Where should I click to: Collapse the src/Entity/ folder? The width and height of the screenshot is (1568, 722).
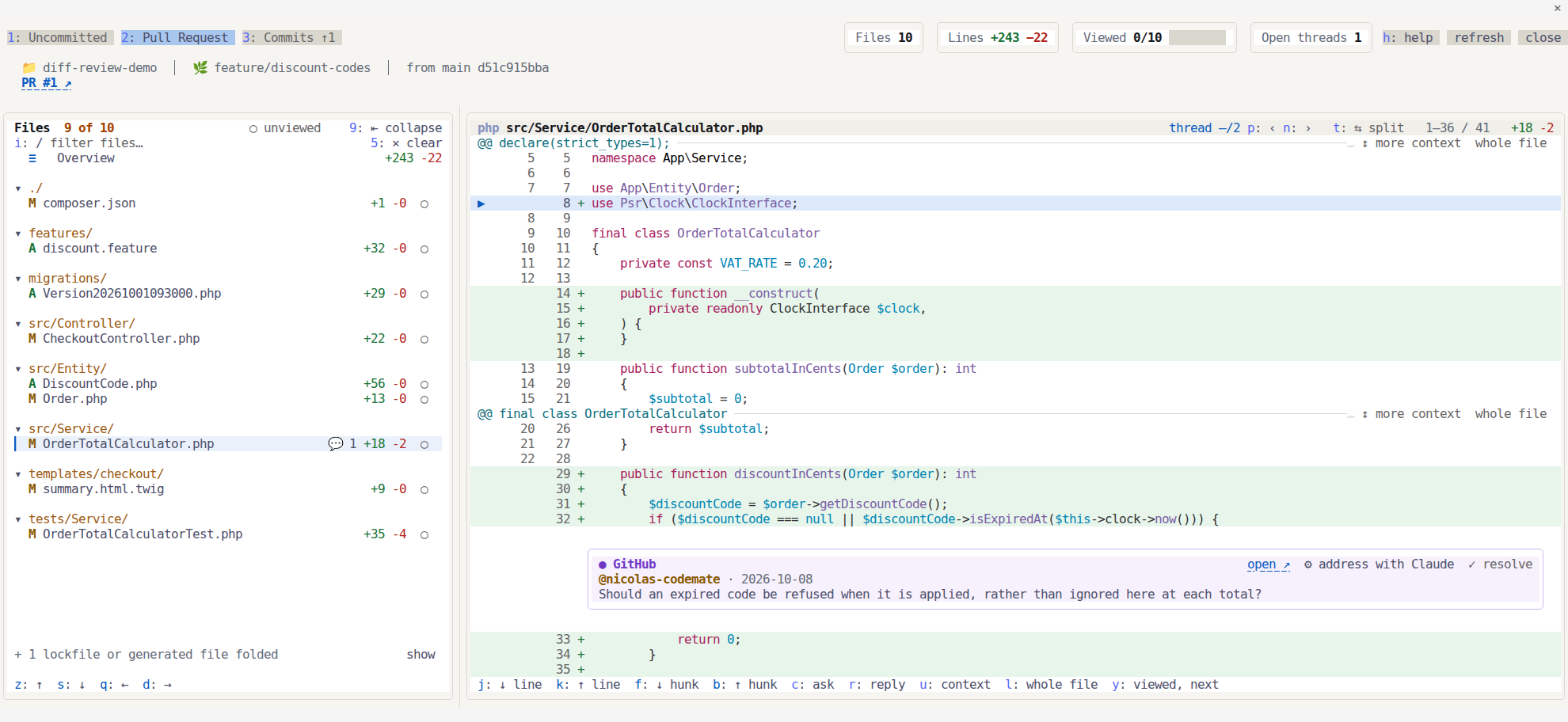18,369
